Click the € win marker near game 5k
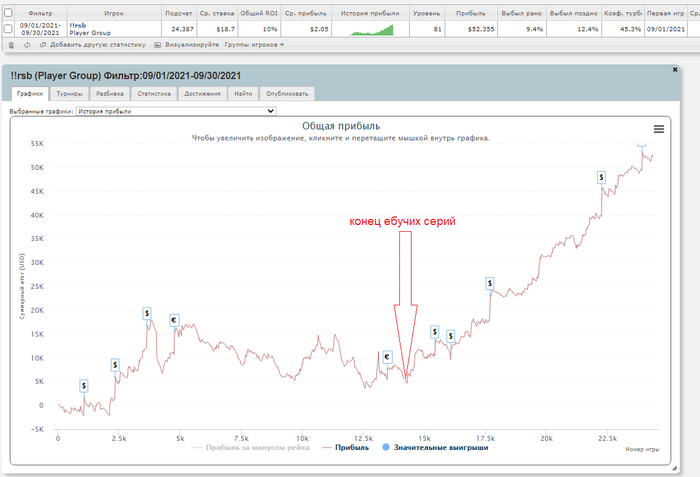 point(174,320)
